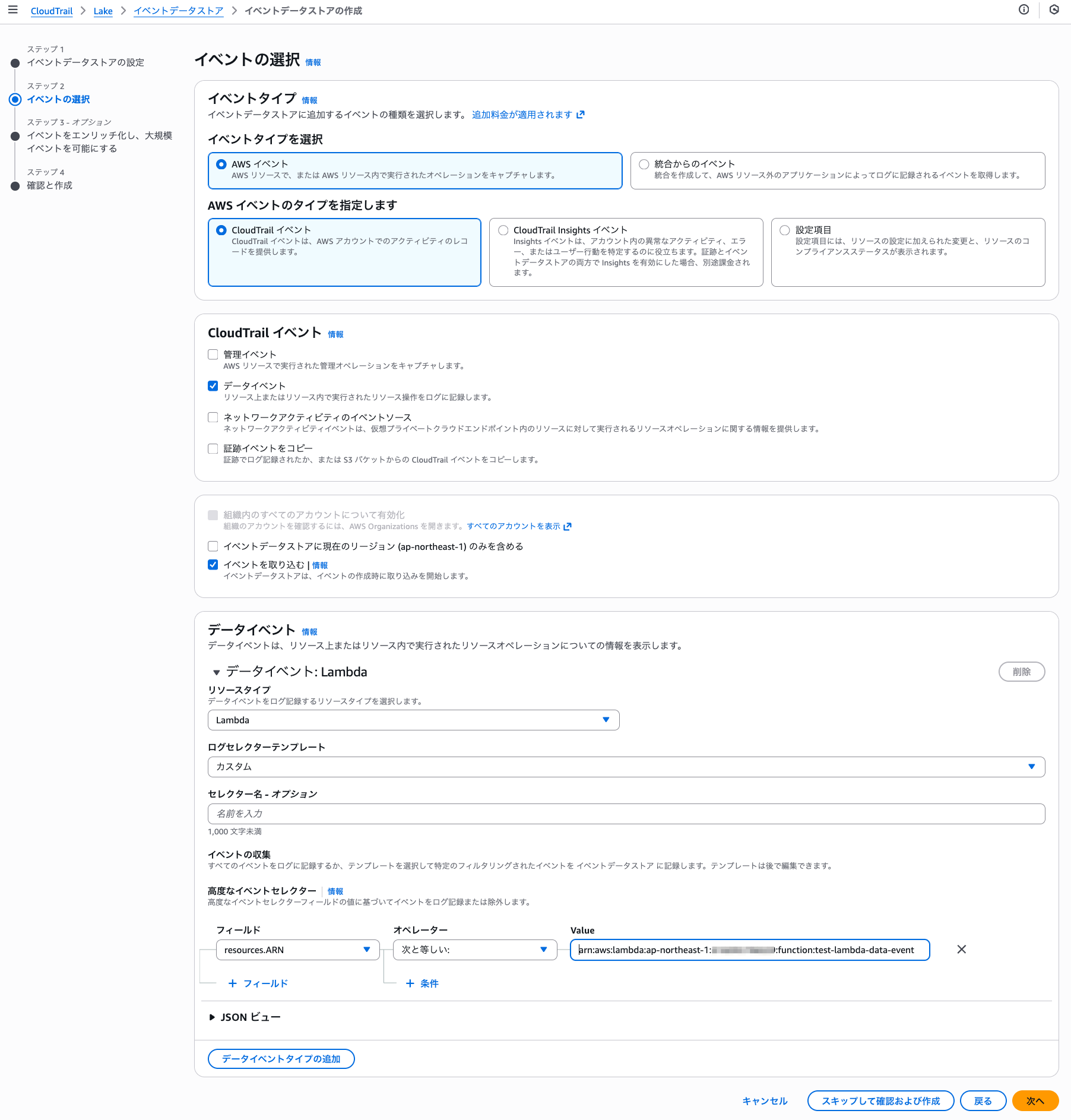Go to the Lake breadcrumb
This screenshot has height=1120, width=1071.
103,11
